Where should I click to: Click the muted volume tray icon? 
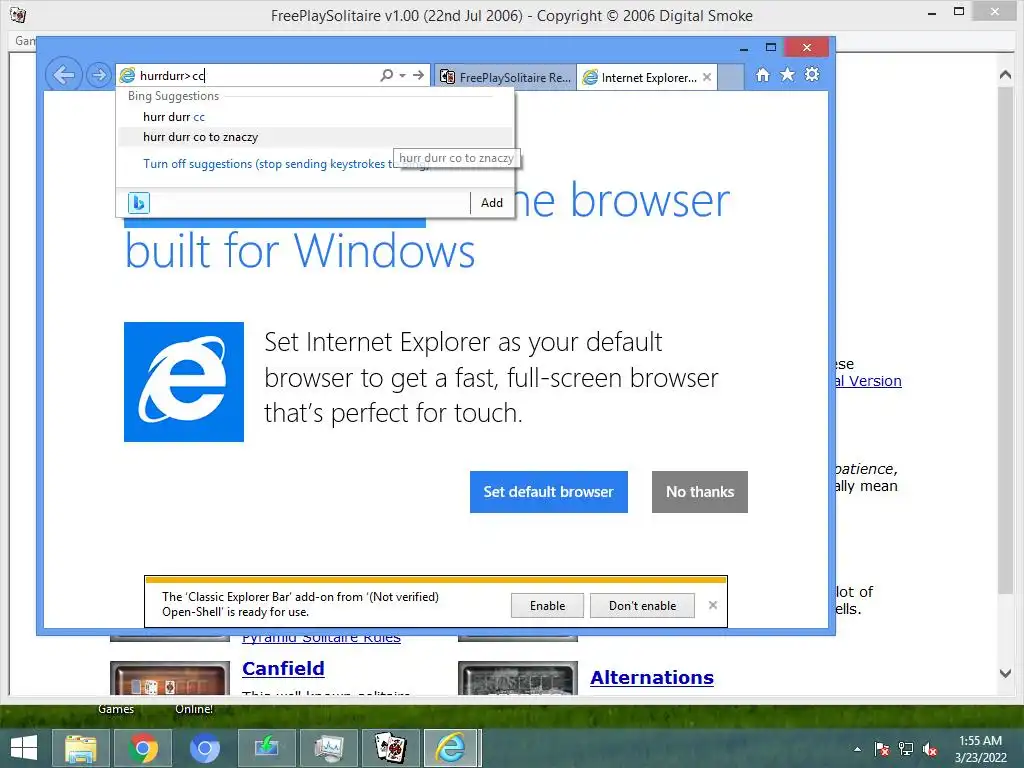coord(930,749)
